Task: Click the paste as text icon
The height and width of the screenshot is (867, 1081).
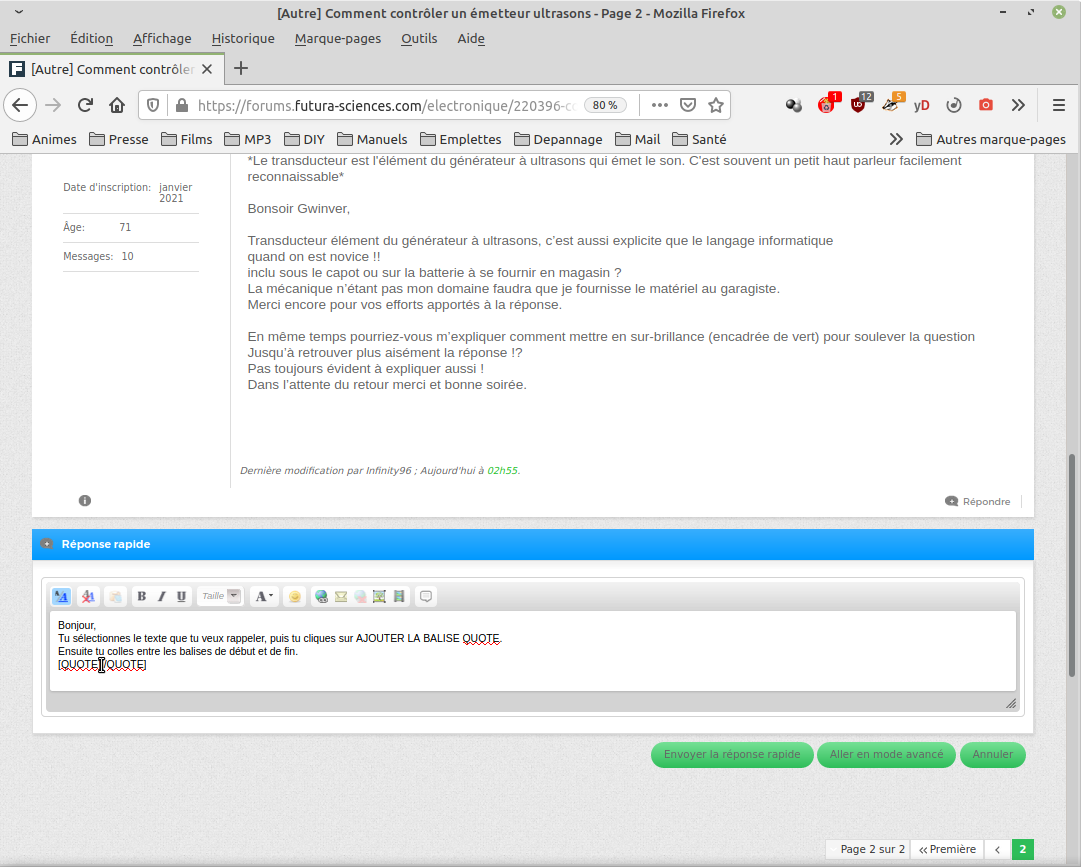Action: 115,596
